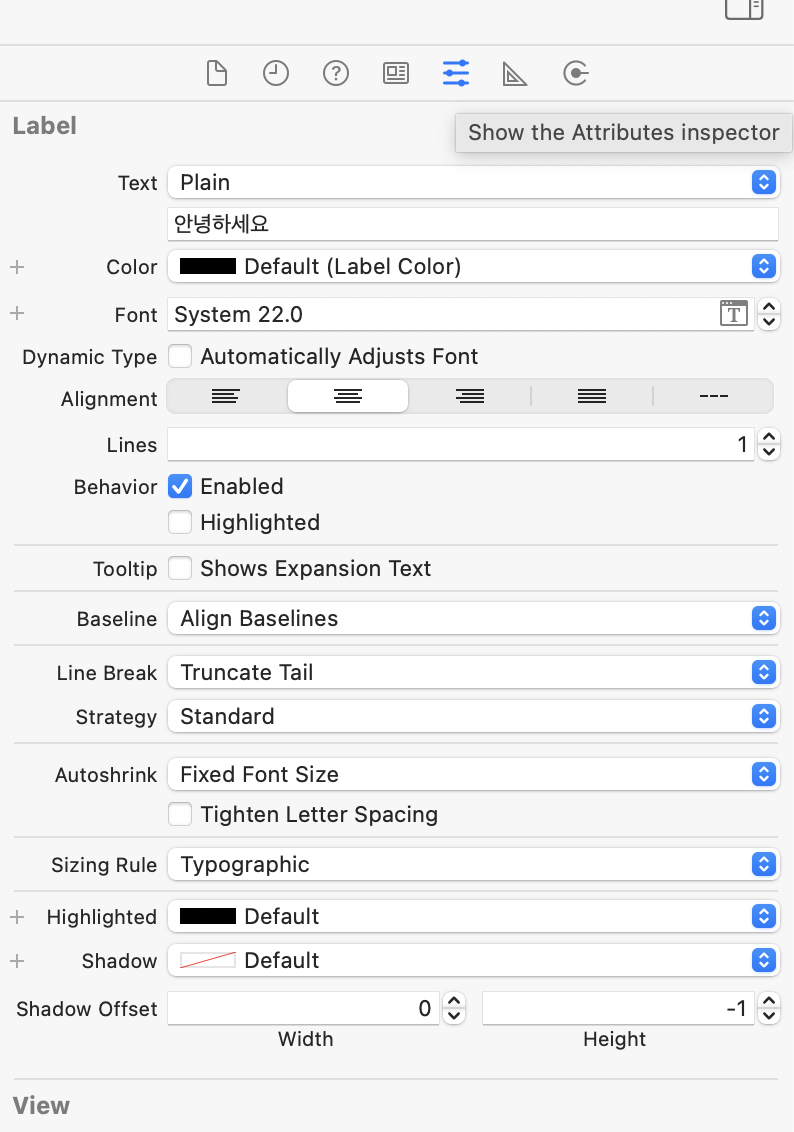Open Autoshrink dropdown Fixed Font Size
Screen dimensions: 794x1132
474,774
